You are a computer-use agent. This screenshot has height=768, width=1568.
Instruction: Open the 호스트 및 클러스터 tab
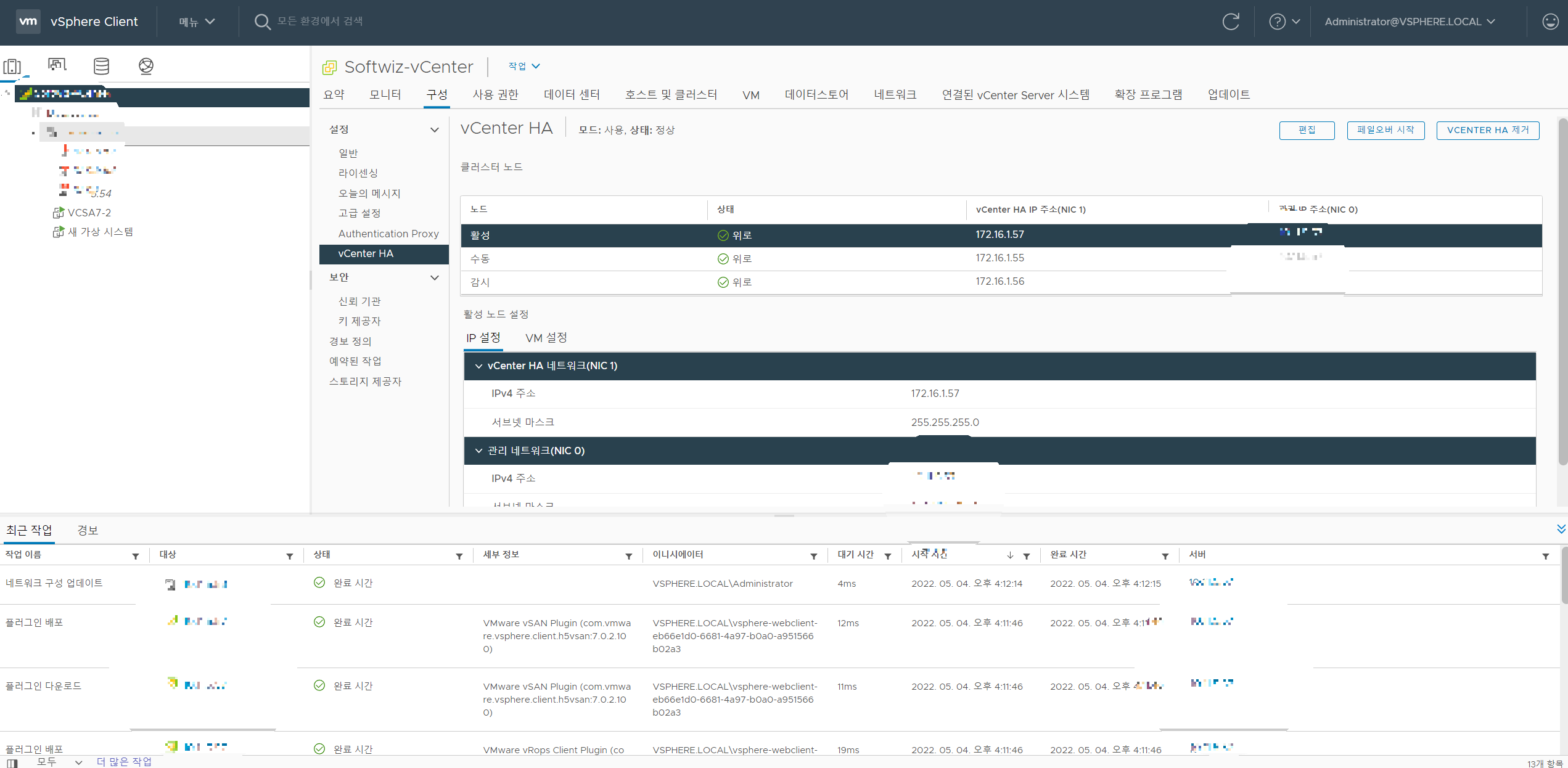tap(671, 94)
